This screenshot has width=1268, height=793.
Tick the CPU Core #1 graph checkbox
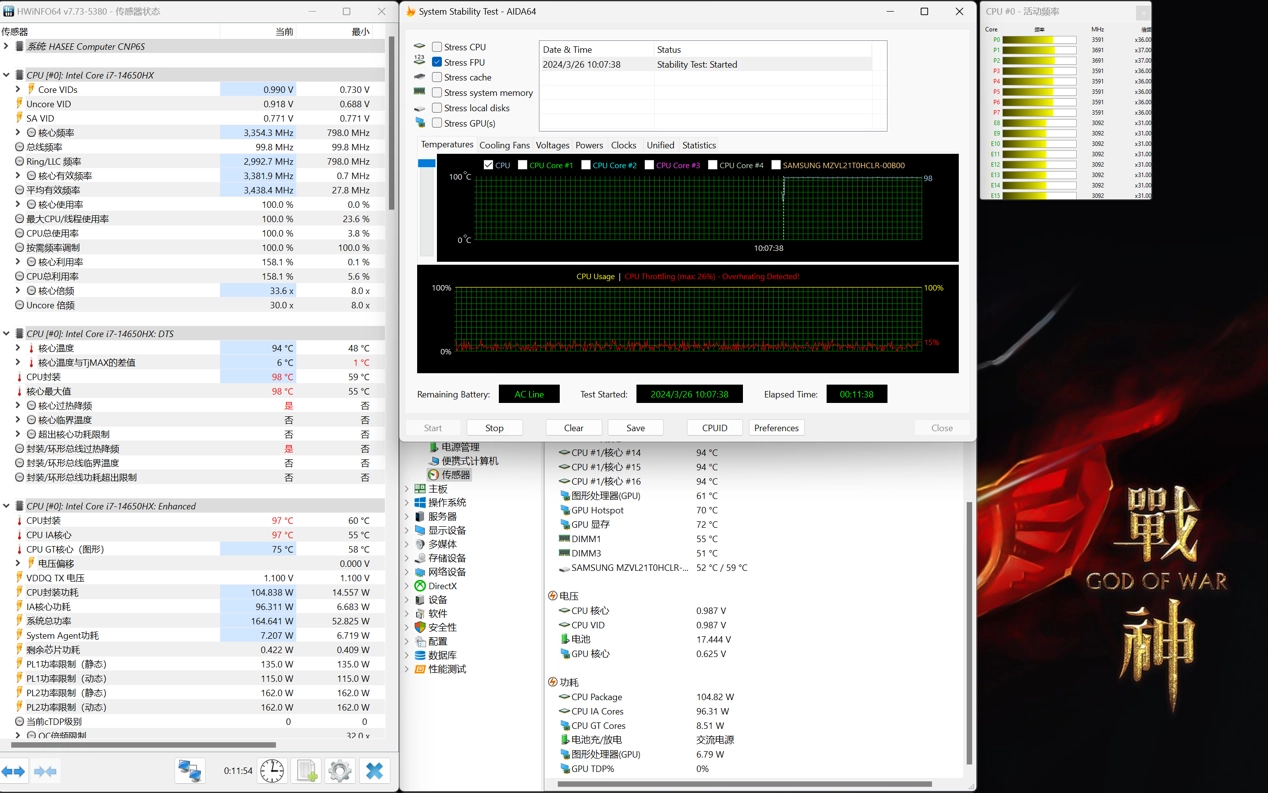click(522, 165)
